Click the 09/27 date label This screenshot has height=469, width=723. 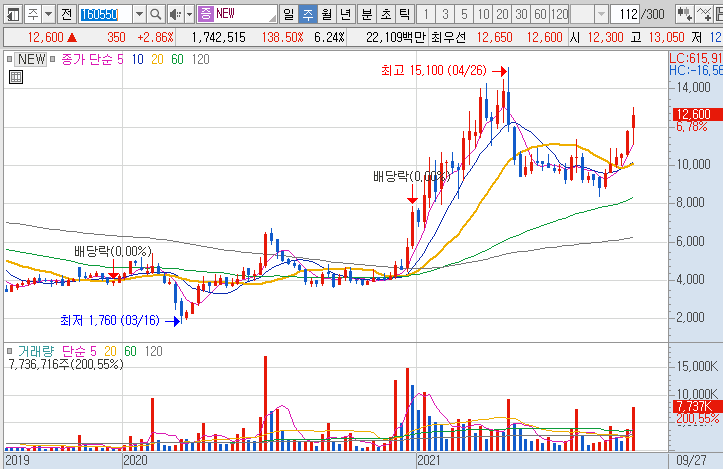pyautogui.click(x=691, y=460)
